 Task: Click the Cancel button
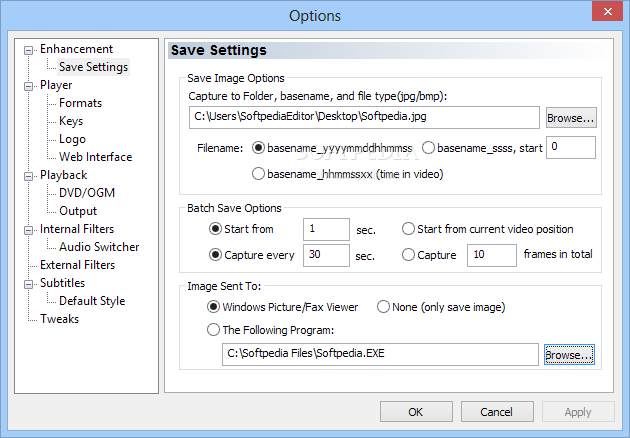[497, 412]
